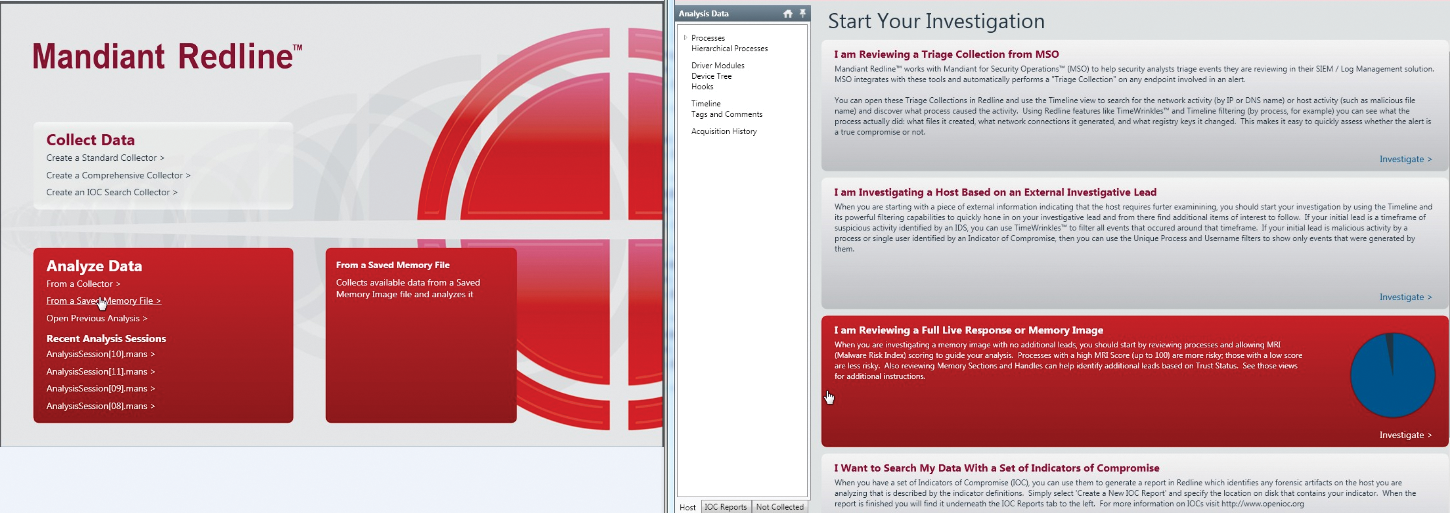Select Device Tree item

(711, 76)
